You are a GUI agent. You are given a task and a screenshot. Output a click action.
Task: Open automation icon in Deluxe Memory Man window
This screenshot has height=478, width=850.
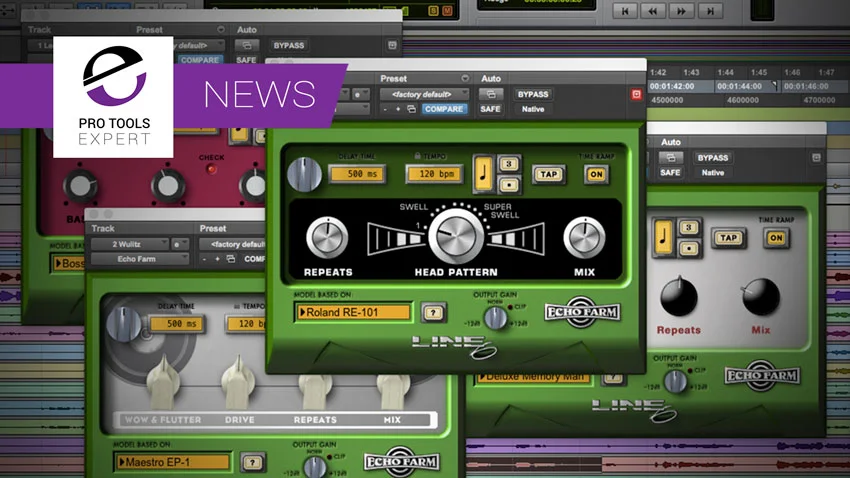coord(671,158)
